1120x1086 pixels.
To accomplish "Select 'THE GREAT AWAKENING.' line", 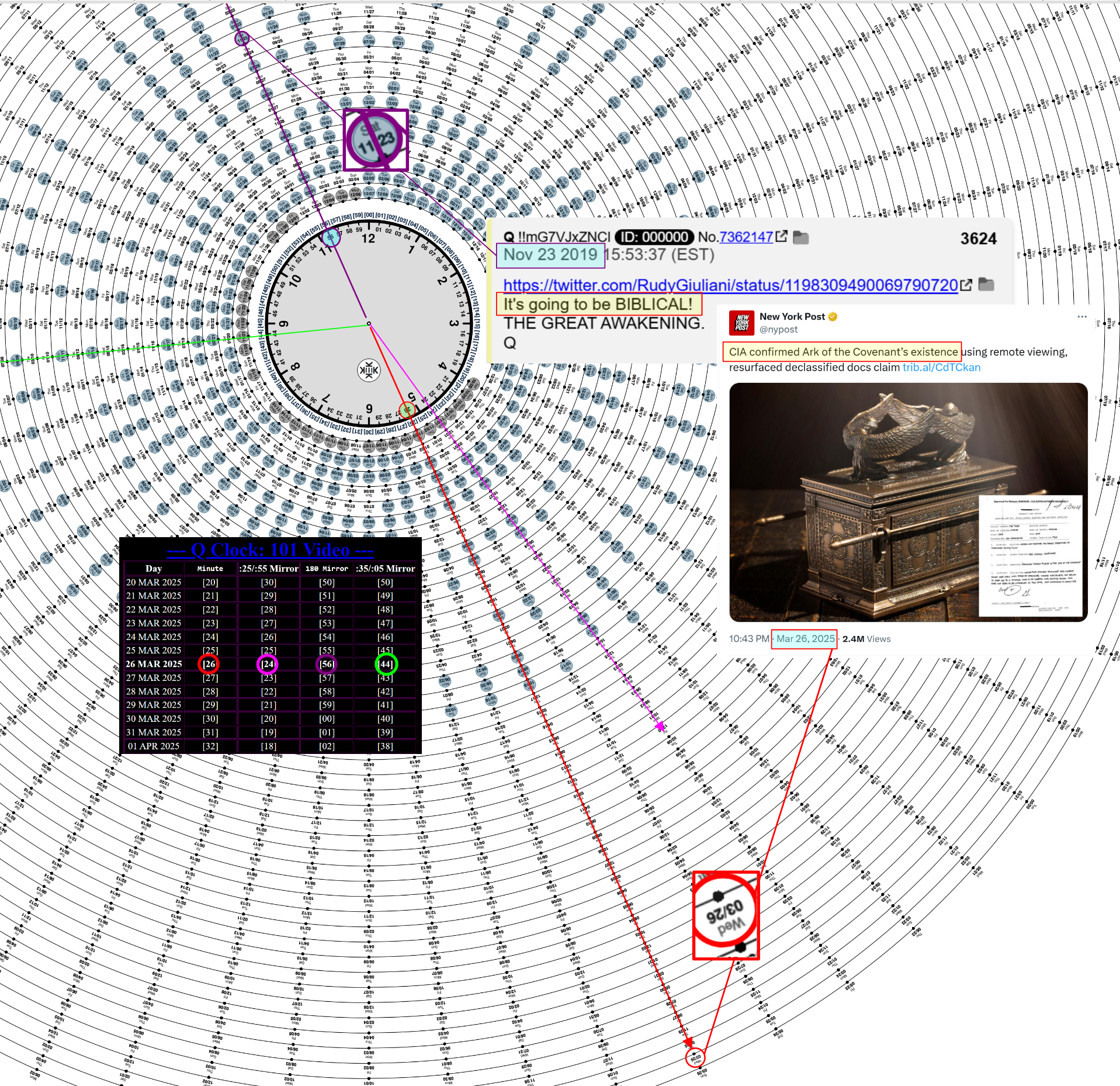I will [x=604, y=323].
